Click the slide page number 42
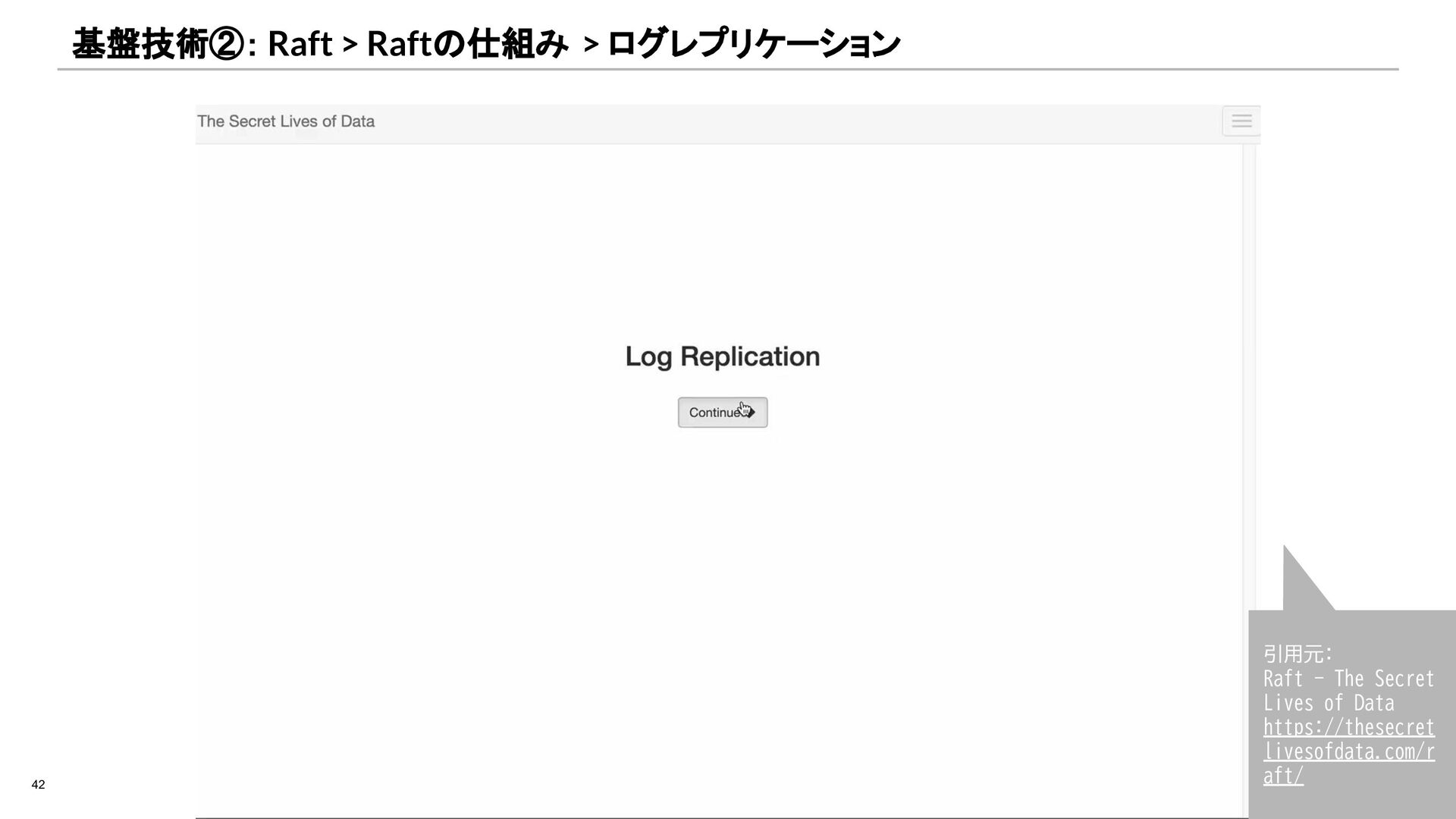The image size is (1456, 819). pos(38,785)
